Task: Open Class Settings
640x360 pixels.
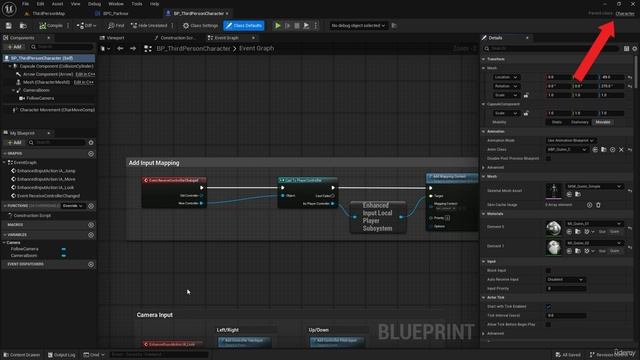Action: click(200, 26)
